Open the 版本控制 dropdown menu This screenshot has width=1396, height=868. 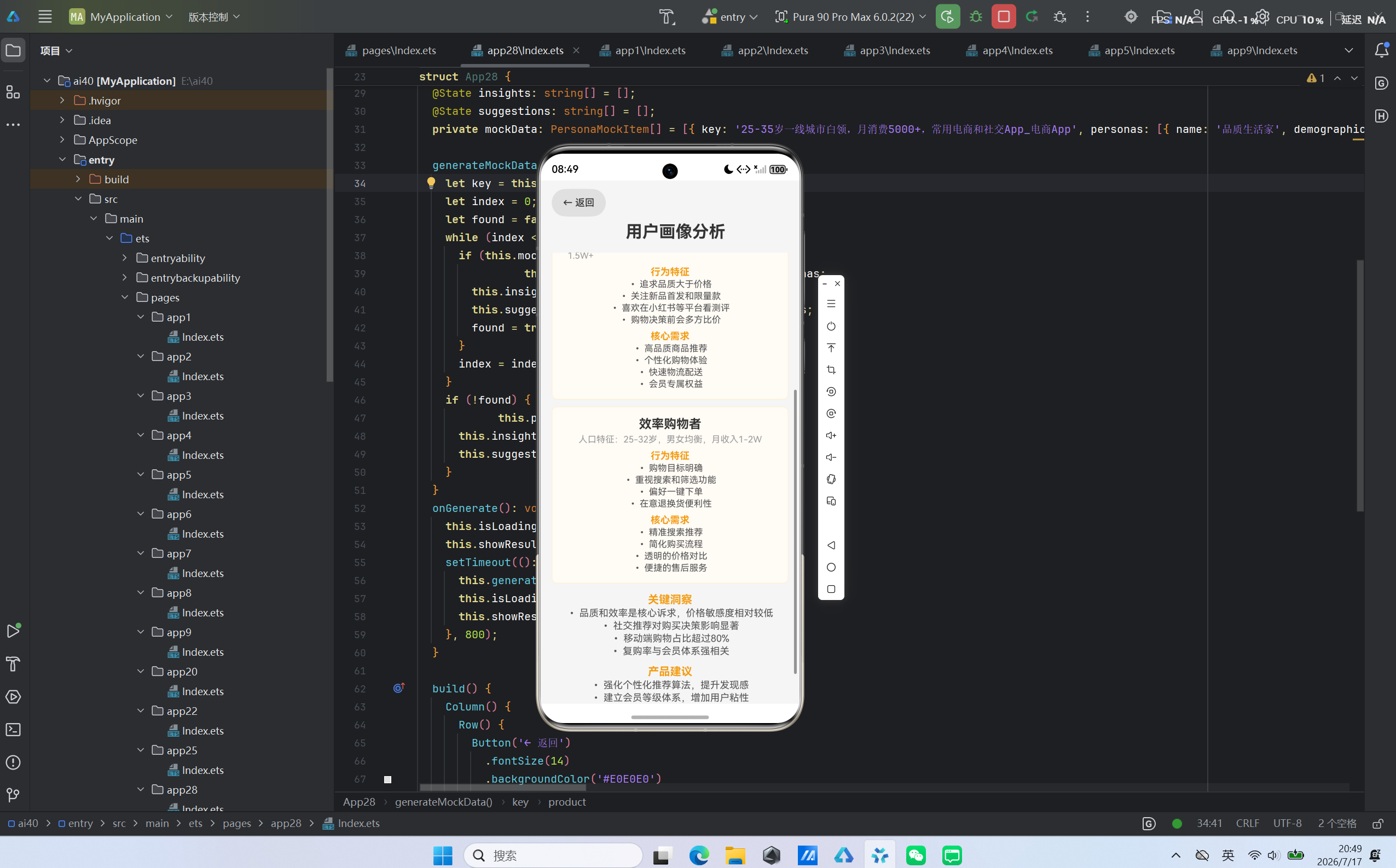(x=213, y=16)
